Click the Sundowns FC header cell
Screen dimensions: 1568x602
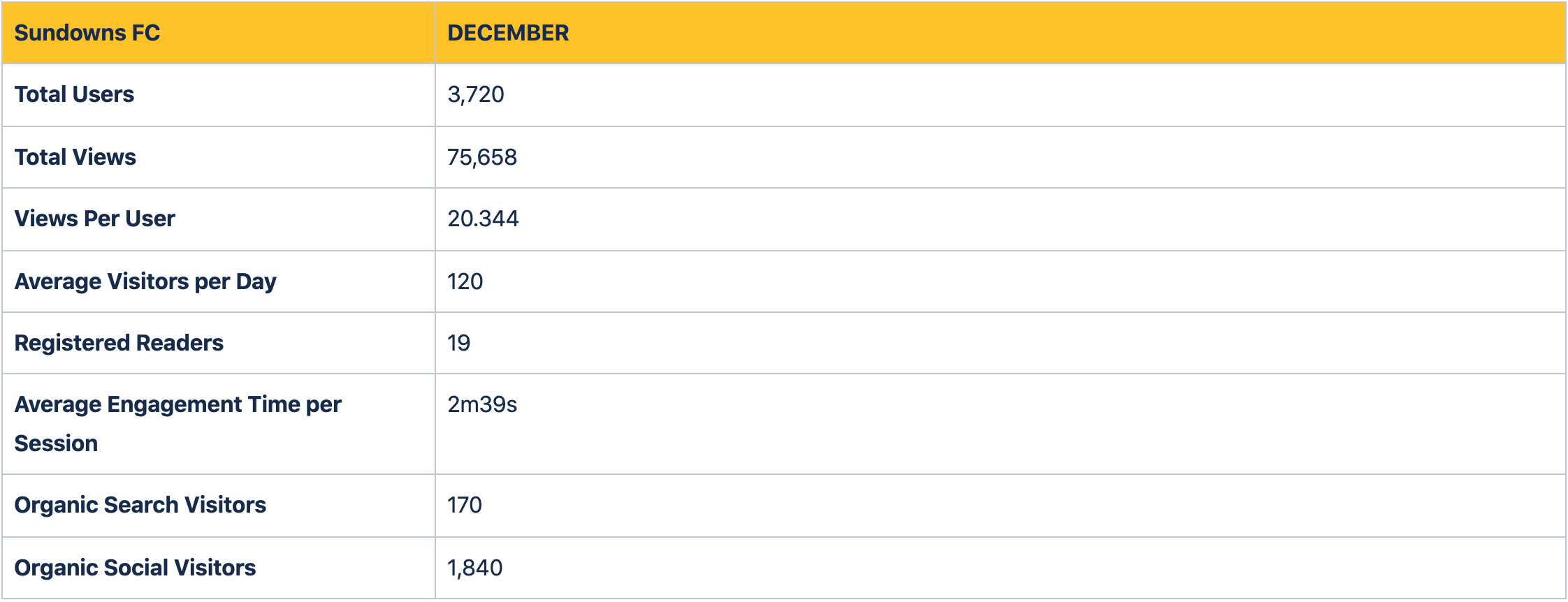[x=218, y=33]
